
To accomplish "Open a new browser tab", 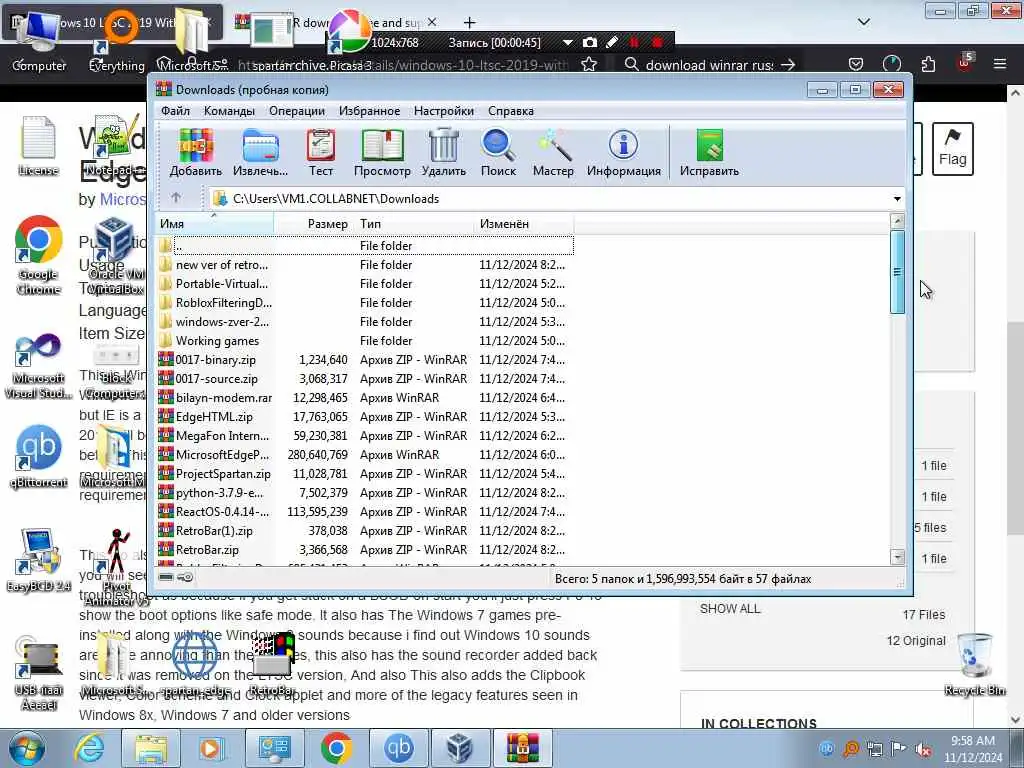I will coord(469,23).
